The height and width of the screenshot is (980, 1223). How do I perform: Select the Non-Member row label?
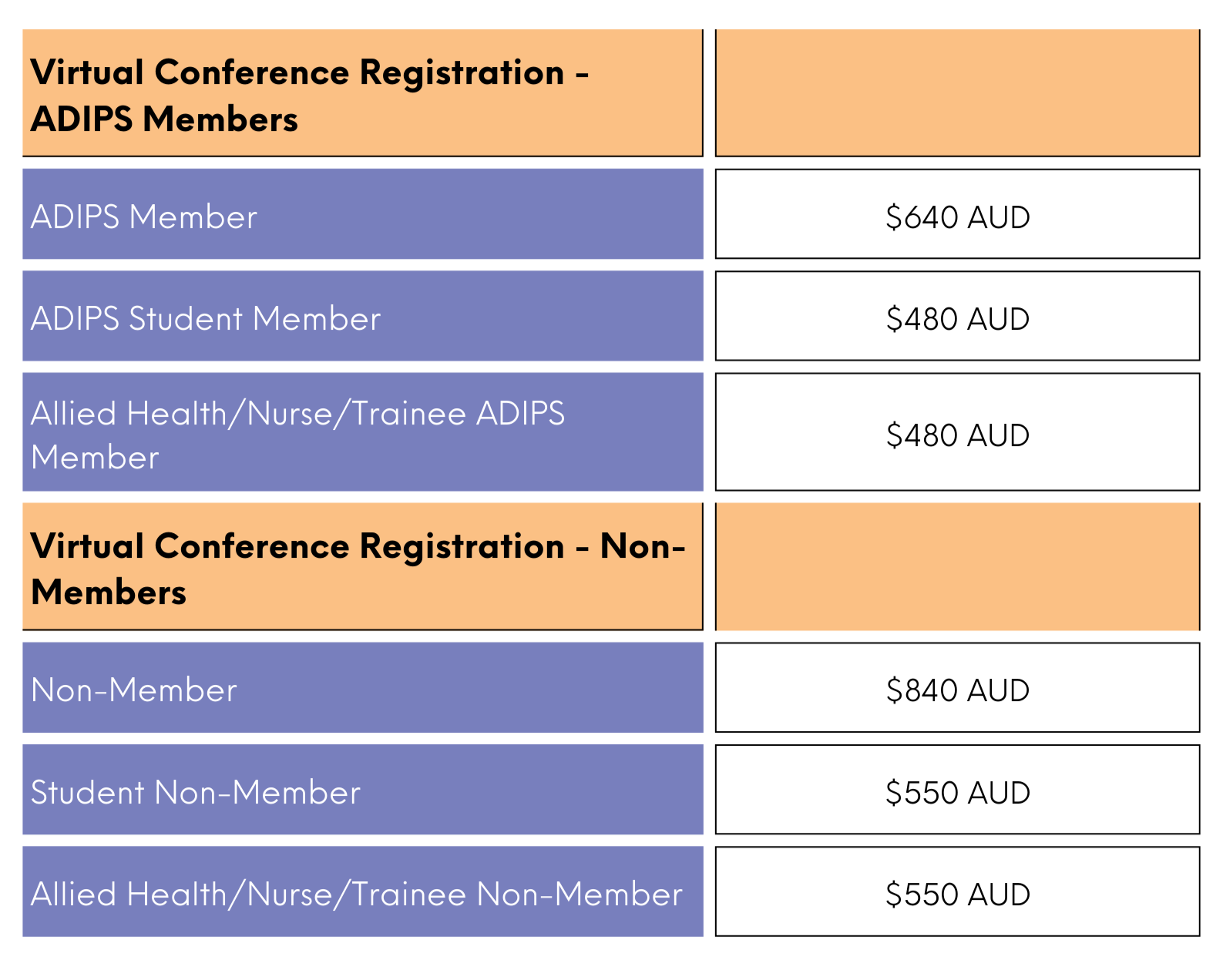pyautogui.click(x=134, y=690)
